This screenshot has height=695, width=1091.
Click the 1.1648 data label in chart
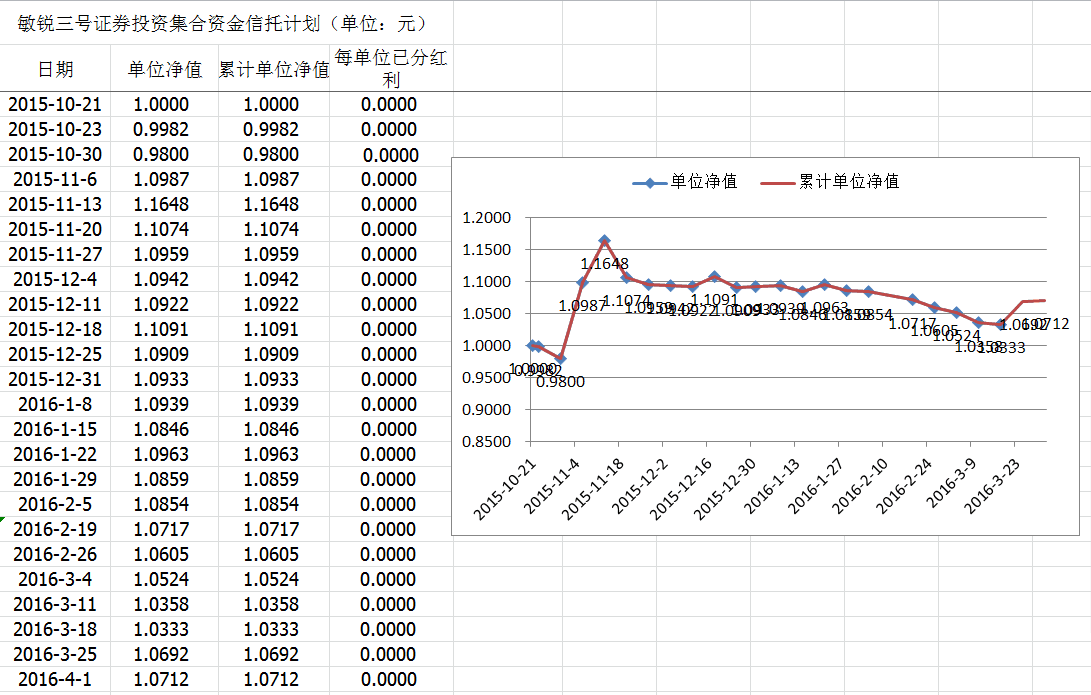(605, 264)
